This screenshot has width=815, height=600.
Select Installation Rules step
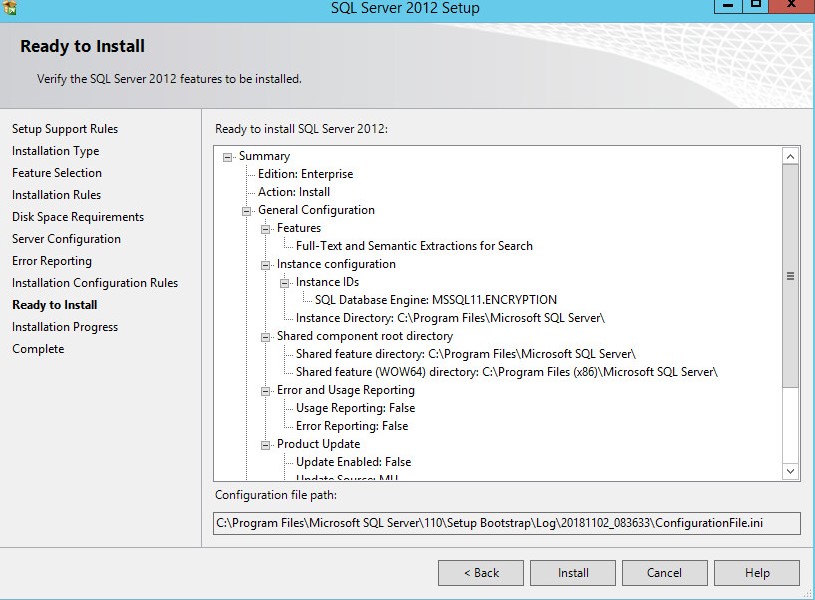tap(56, 195)
